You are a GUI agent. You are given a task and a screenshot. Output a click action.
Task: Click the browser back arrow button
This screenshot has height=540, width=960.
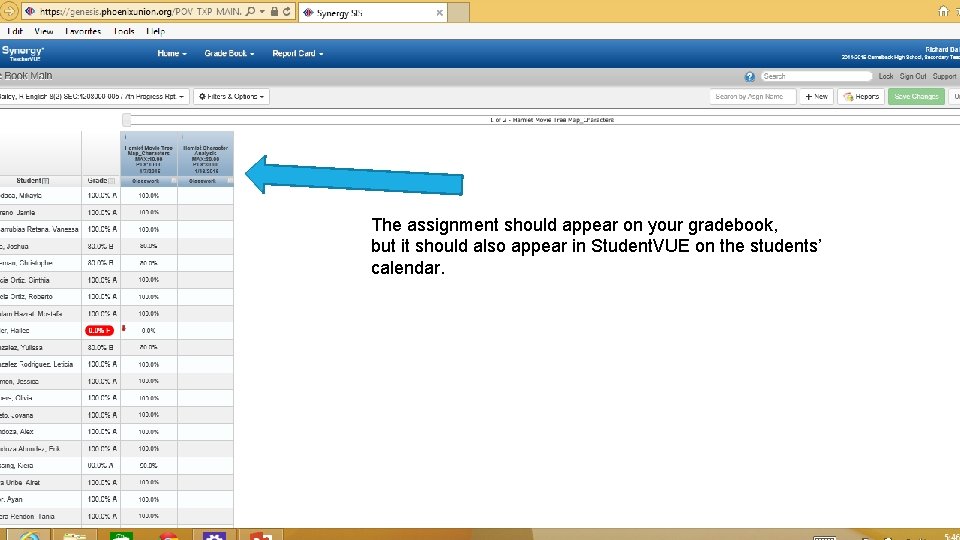(x=9, y=11)
